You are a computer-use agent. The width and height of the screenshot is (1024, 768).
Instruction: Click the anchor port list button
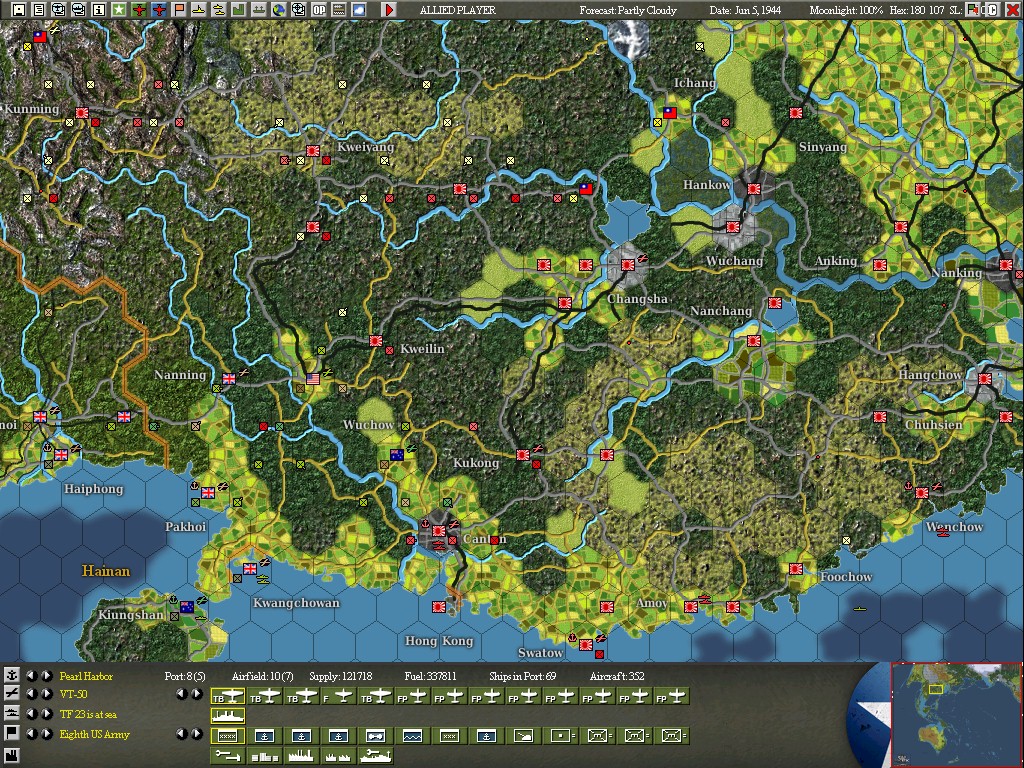pyautogui.click(x=11, y=675)
